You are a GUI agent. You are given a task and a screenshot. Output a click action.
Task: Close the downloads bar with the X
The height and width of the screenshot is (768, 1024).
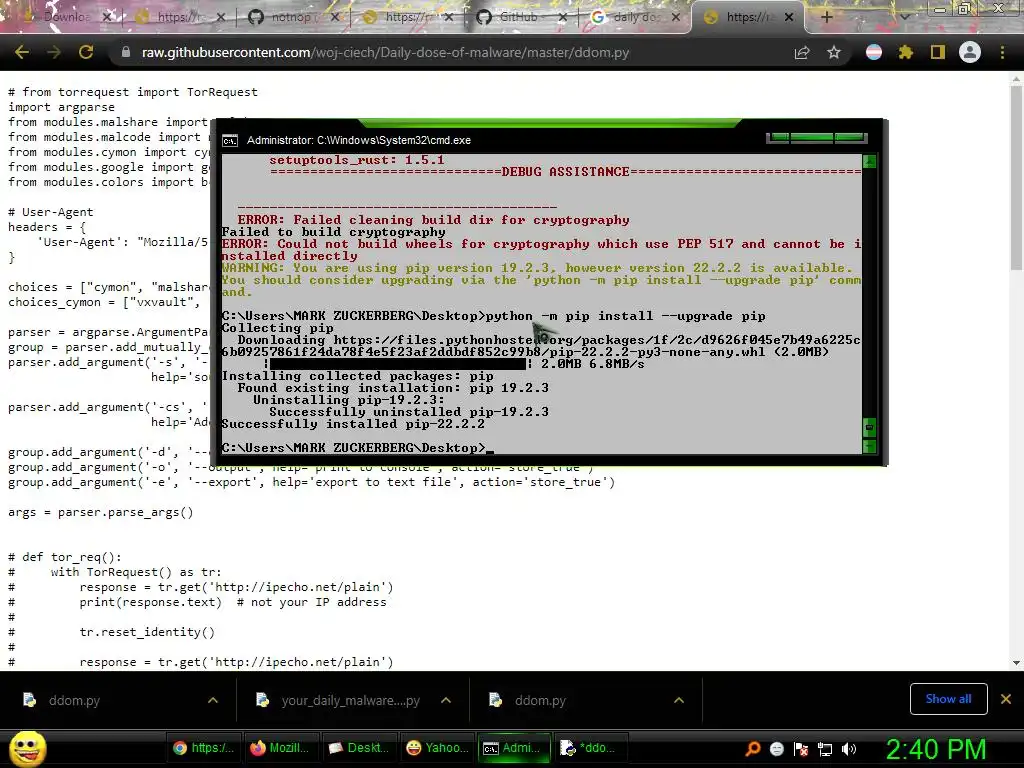[x=1006, y=699]
